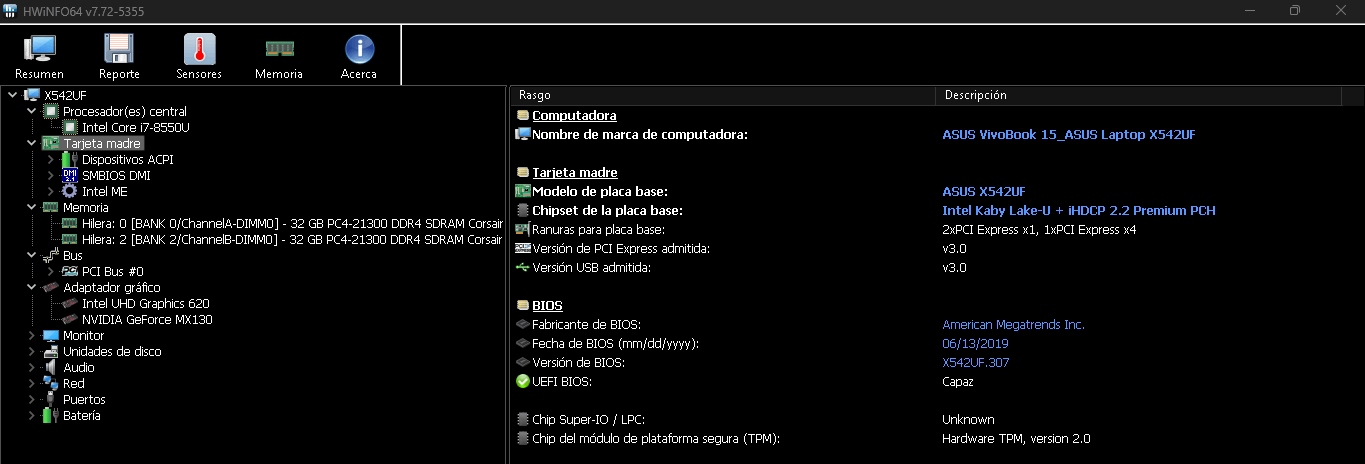
Task: Collapse the X542UF root node
Action: coord(12,95)
